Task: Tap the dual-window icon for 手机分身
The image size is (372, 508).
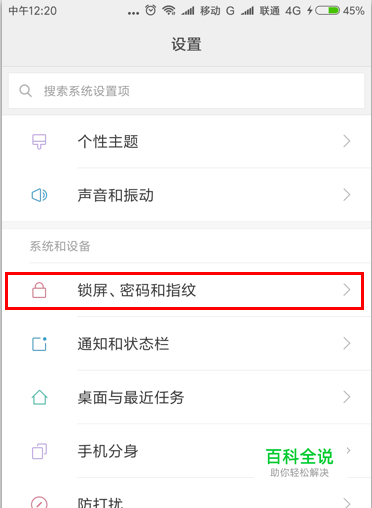Action: point(39,451)
